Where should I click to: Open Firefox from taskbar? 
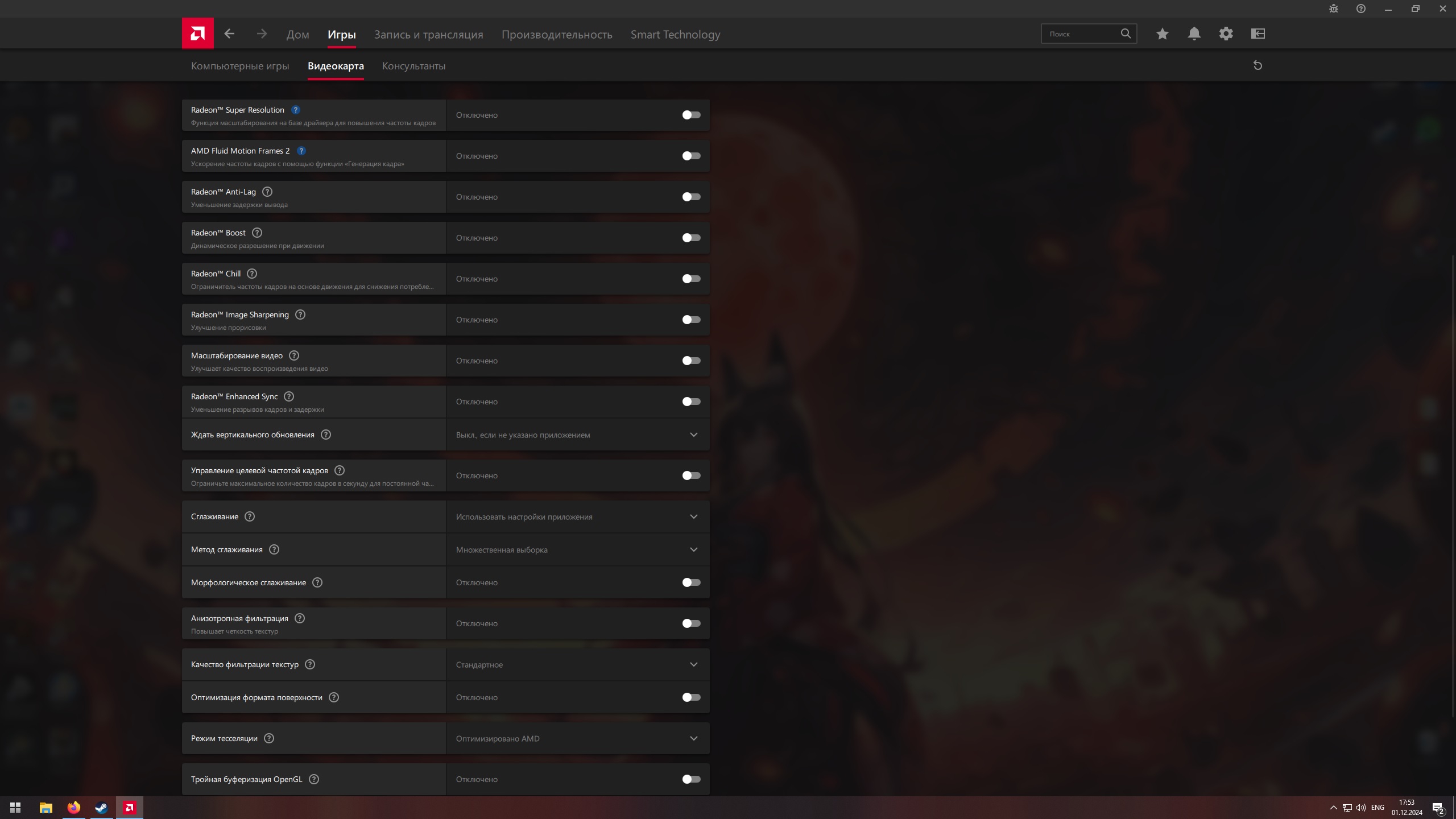tap(73, 808)
